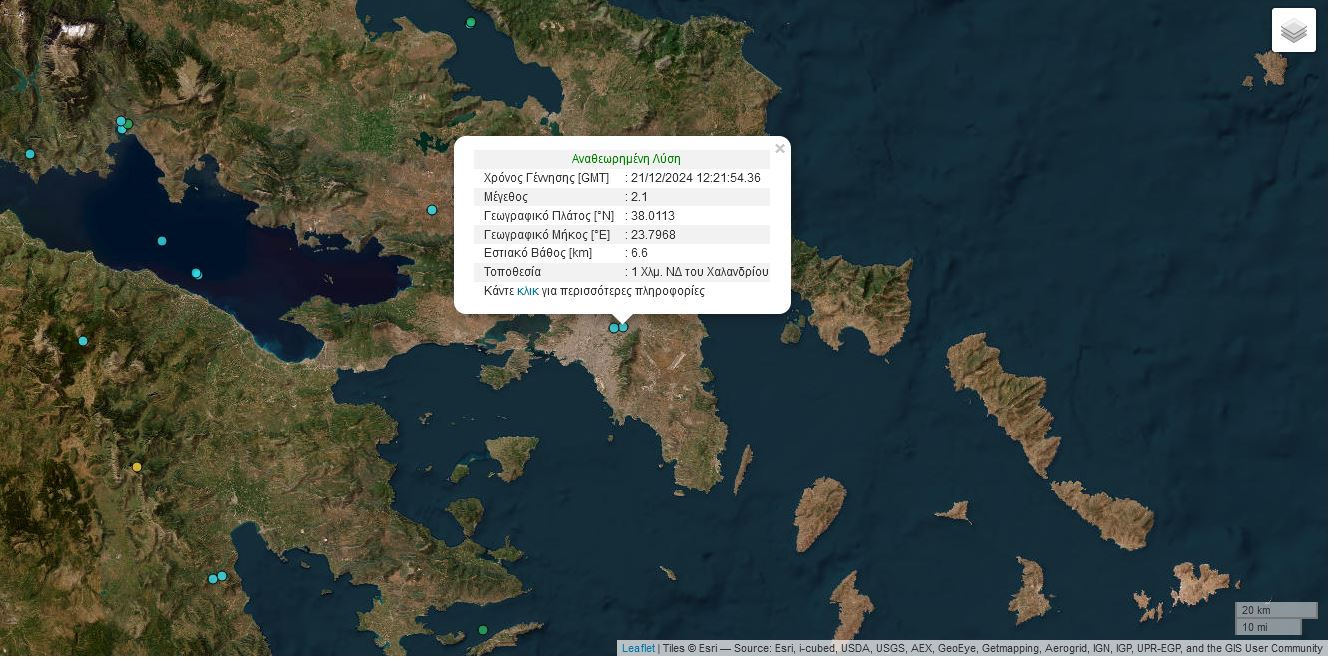Close the earthquake info popup
The width and height of the screenshot is (1334, 658).
780,149
